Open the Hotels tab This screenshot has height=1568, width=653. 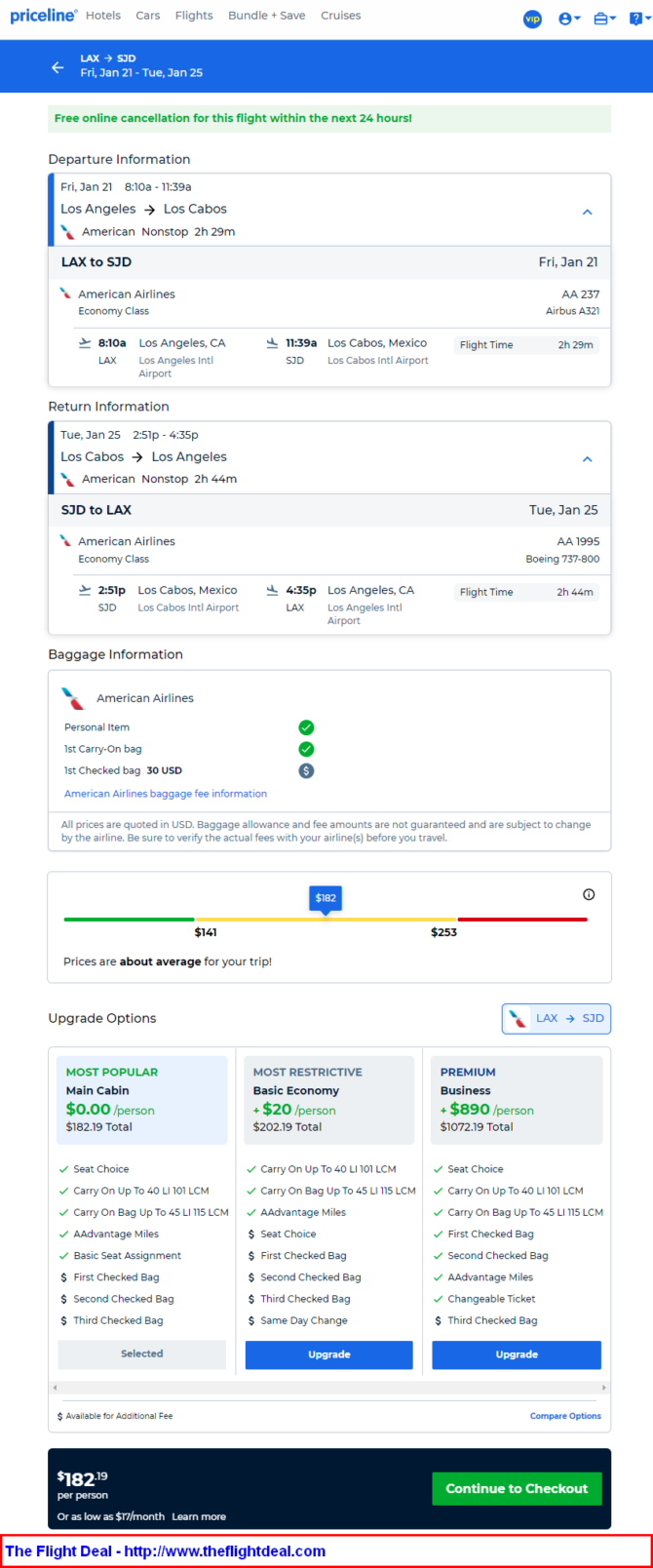pos(103,16)
